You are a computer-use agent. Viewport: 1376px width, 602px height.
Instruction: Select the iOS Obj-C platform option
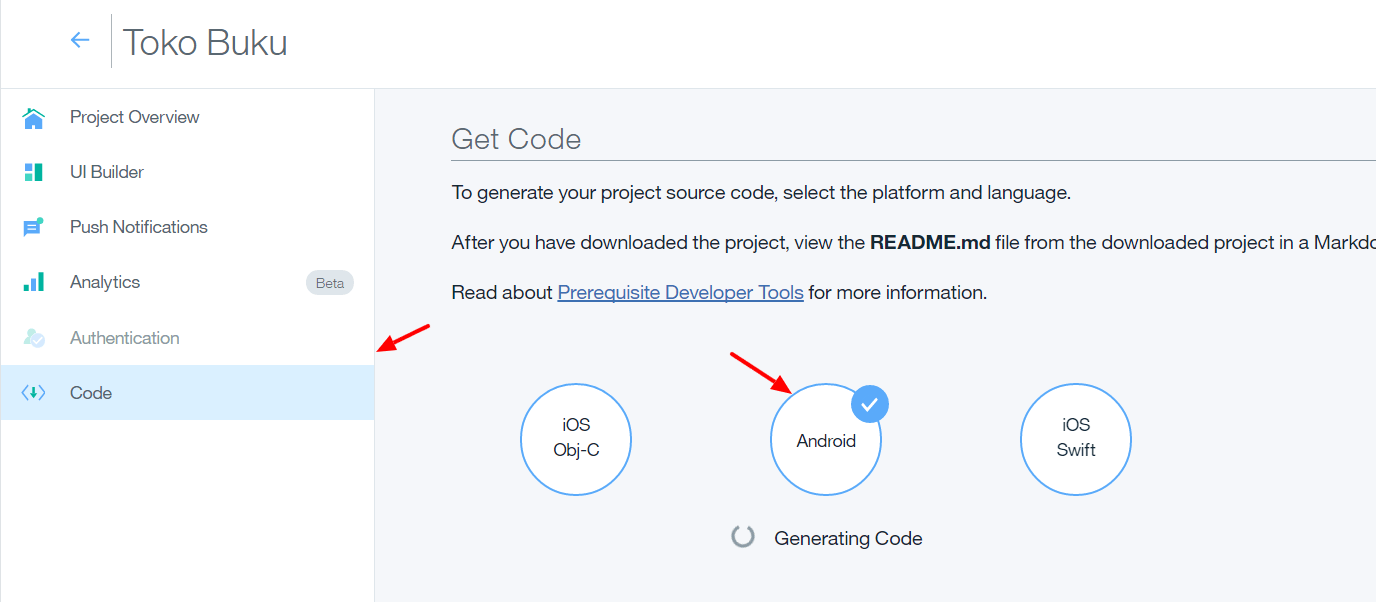coord(576,439)
